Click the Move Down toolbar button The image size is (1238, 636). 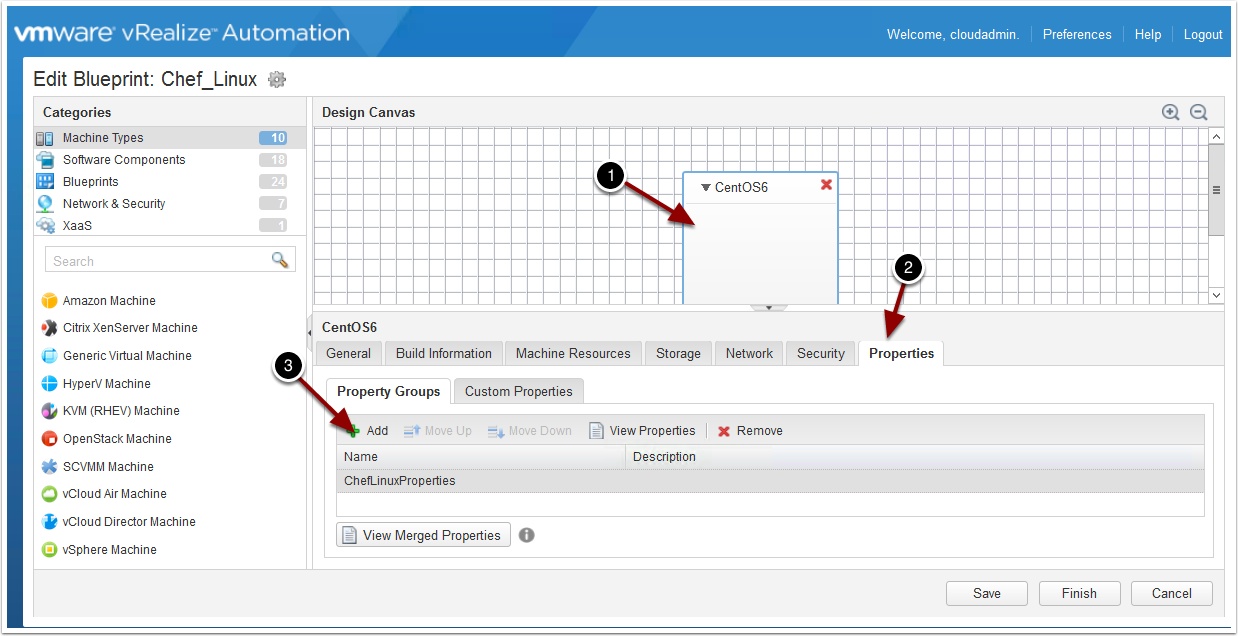[x=529, y=431]
